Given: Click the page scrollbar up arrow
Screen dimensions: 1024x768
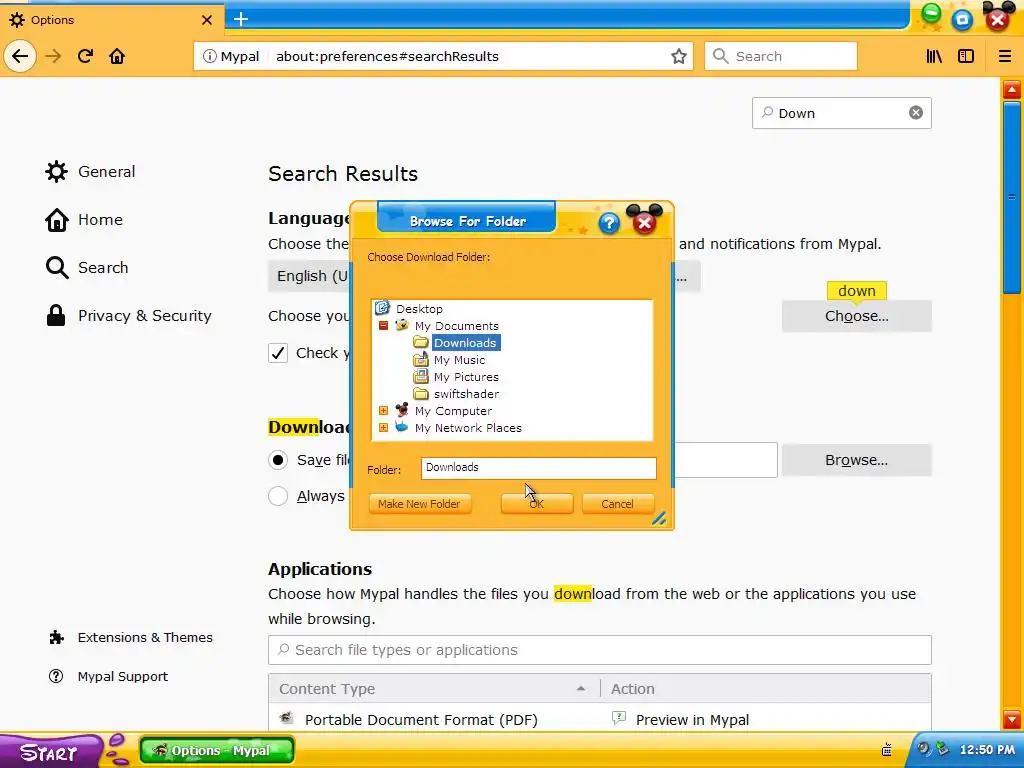Looking at the screenshot, I should 1012,89.
